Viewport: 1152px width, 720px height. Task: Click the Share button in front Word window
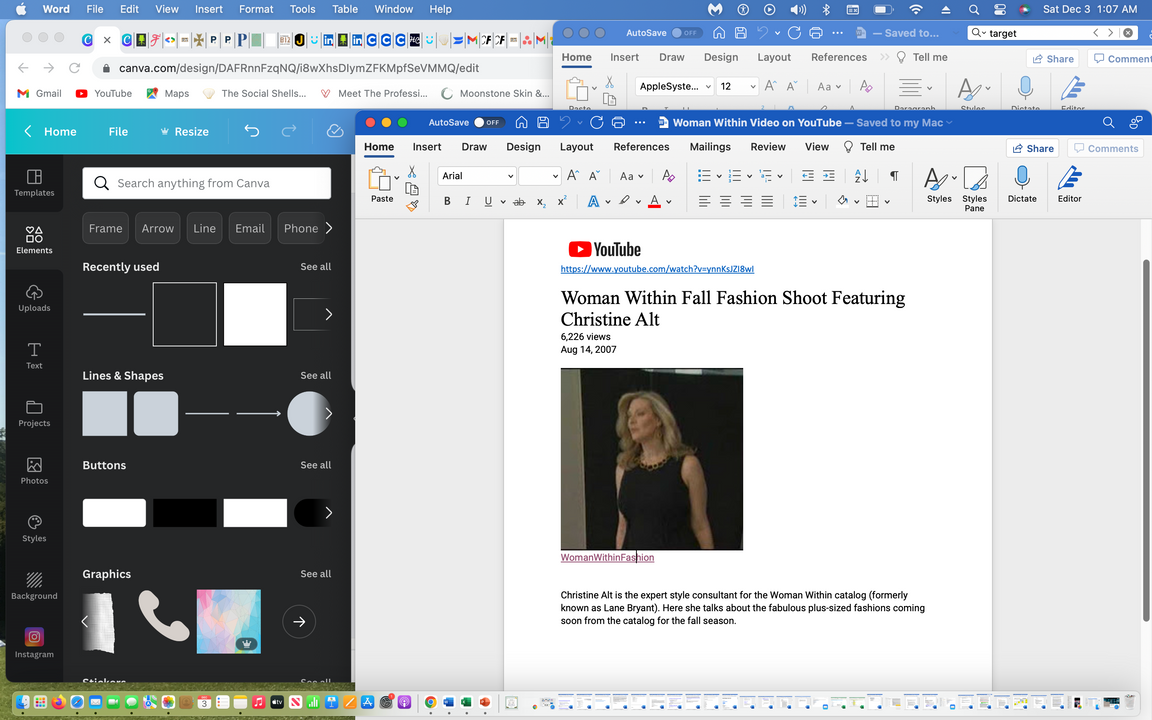point(1032,148)
